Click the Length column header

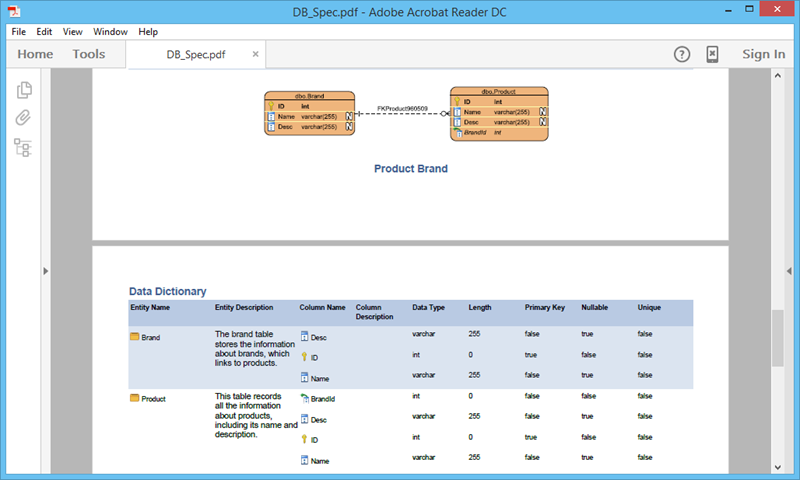click(480, 308)
